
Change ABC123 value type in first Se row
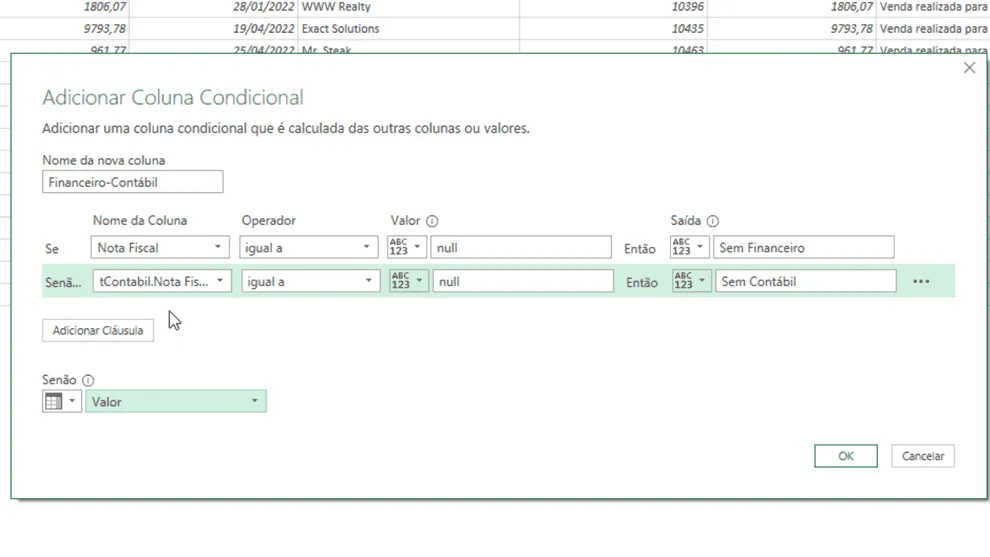tap(407, 247)
